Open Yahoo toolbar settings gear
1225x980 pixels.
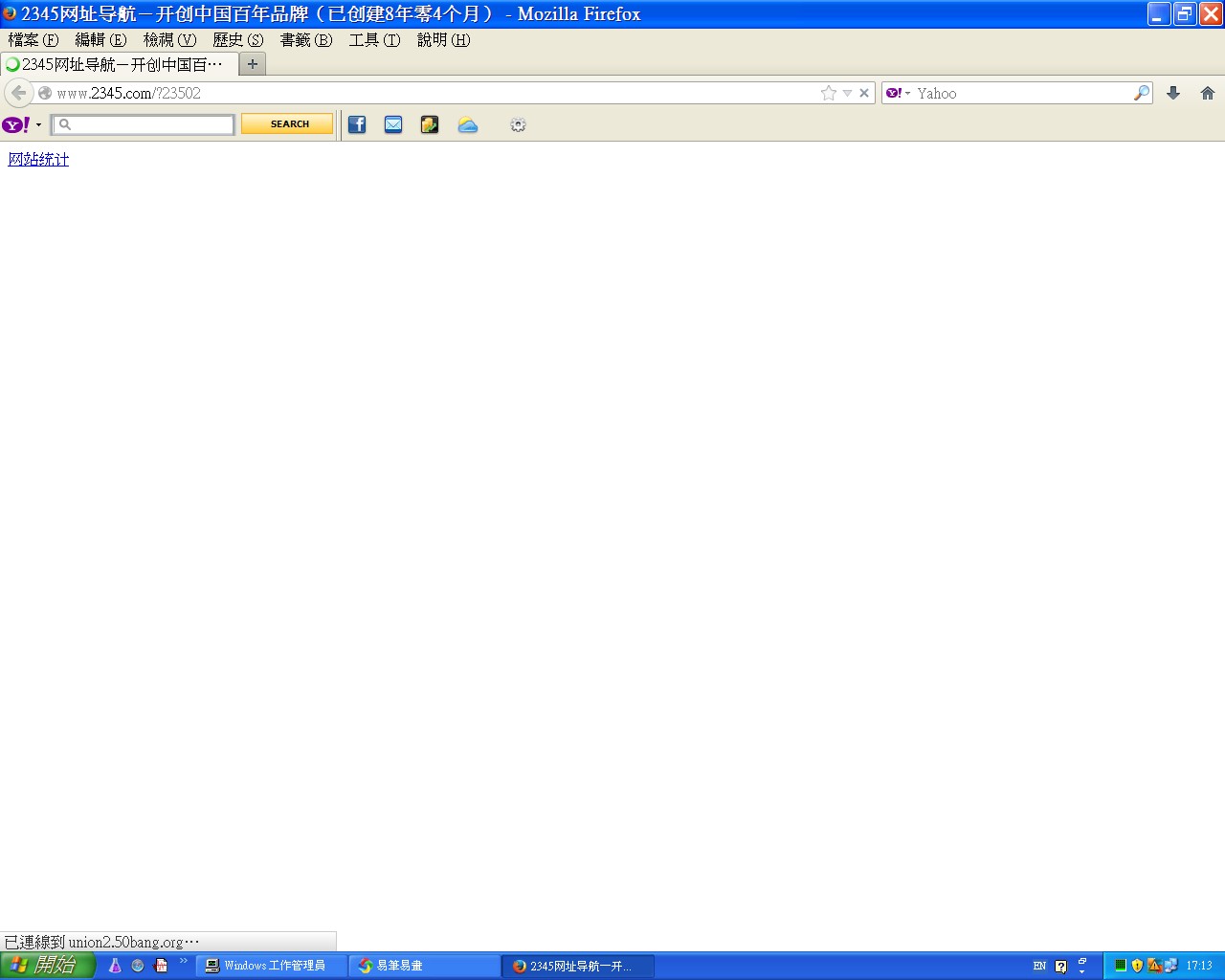518,124
